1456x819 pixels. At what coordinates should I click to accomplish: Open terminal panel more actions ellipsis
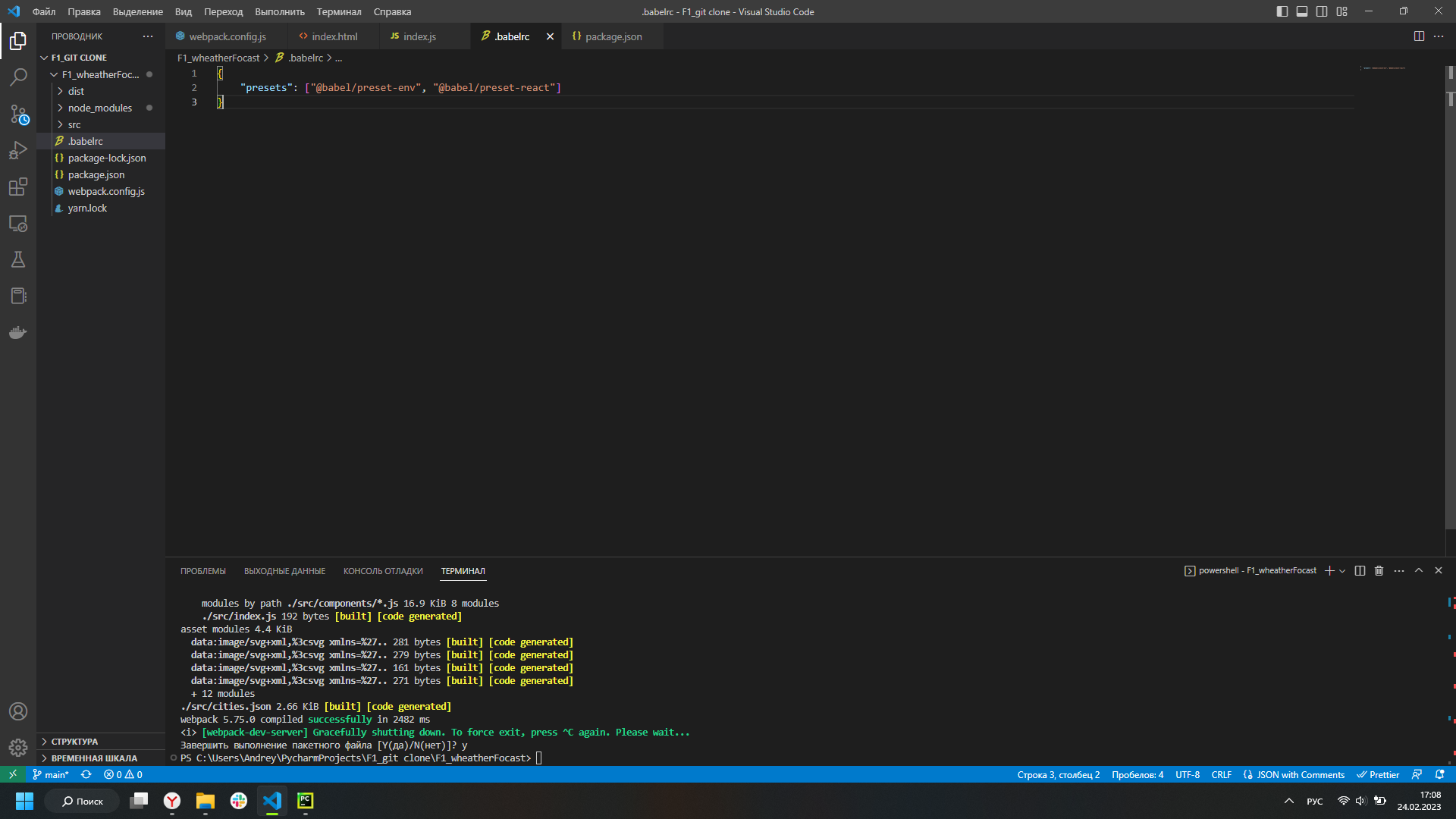tap(1399, 571)
